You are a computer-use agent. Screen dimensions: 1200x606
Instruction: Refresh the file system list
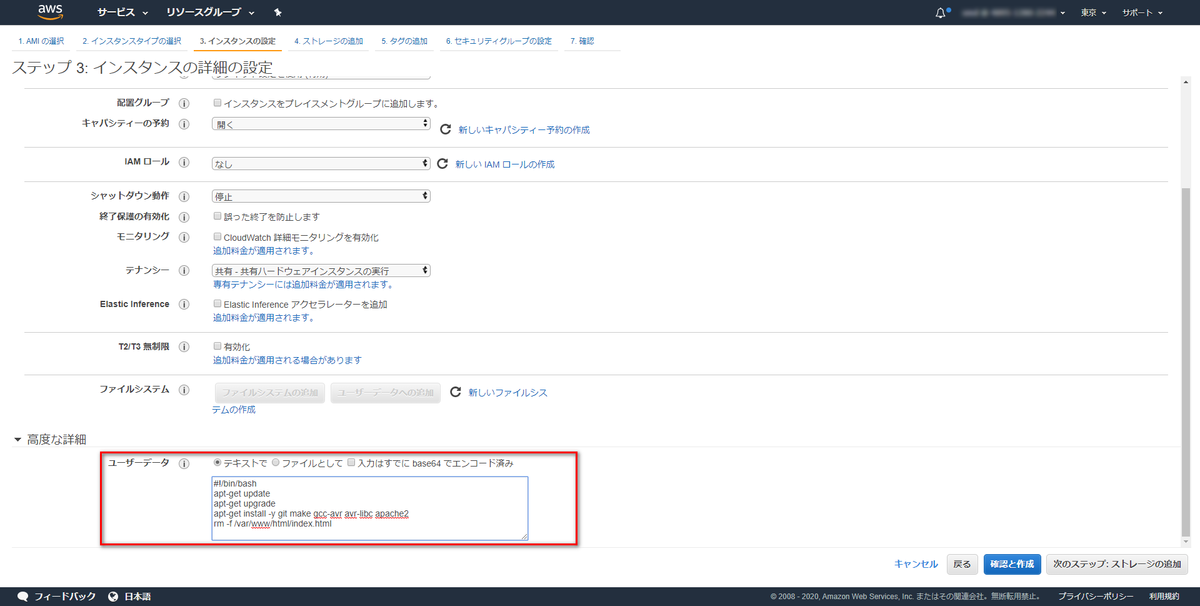click(455, 392)
